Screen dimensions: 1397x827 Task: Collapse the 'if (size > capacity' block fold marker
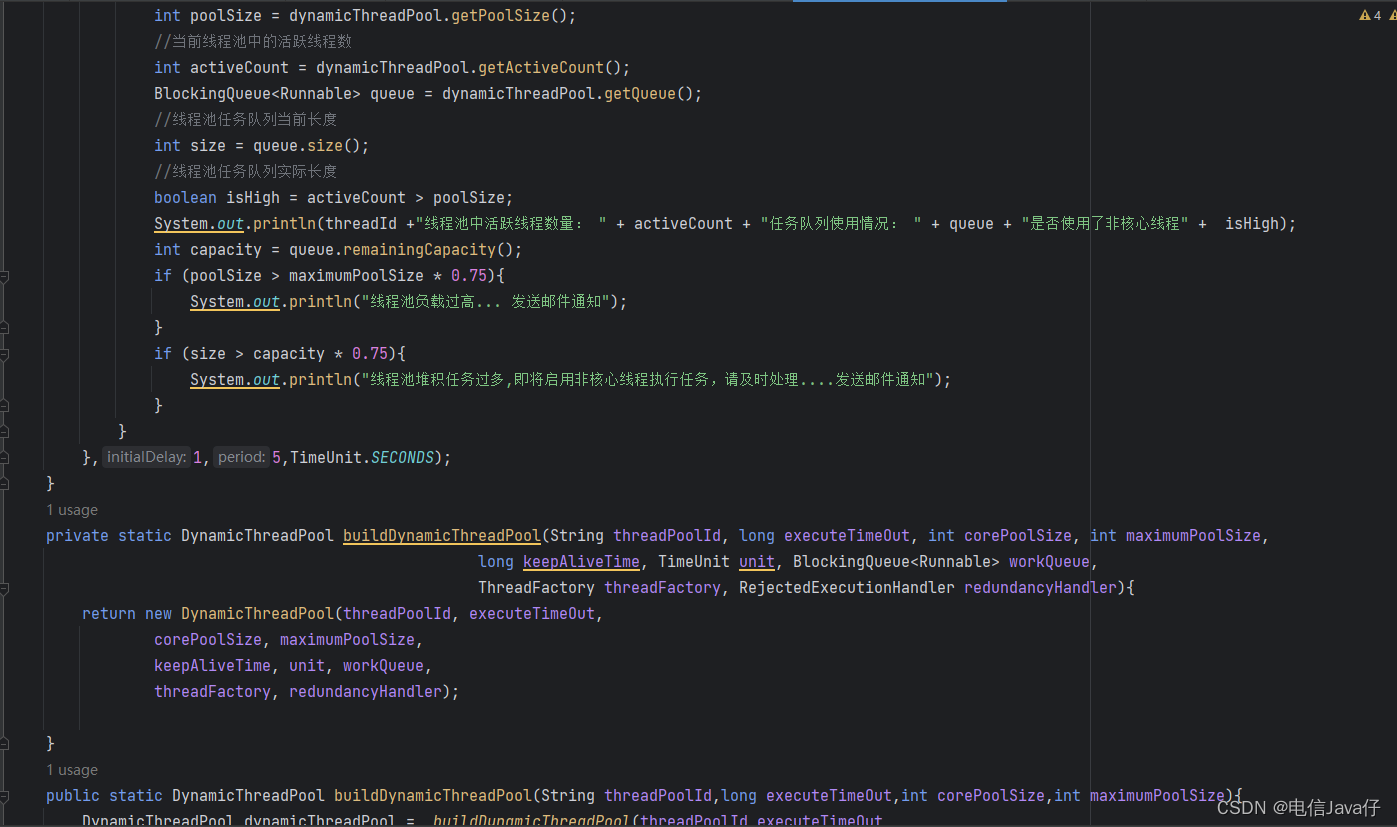tap(4, 354)
